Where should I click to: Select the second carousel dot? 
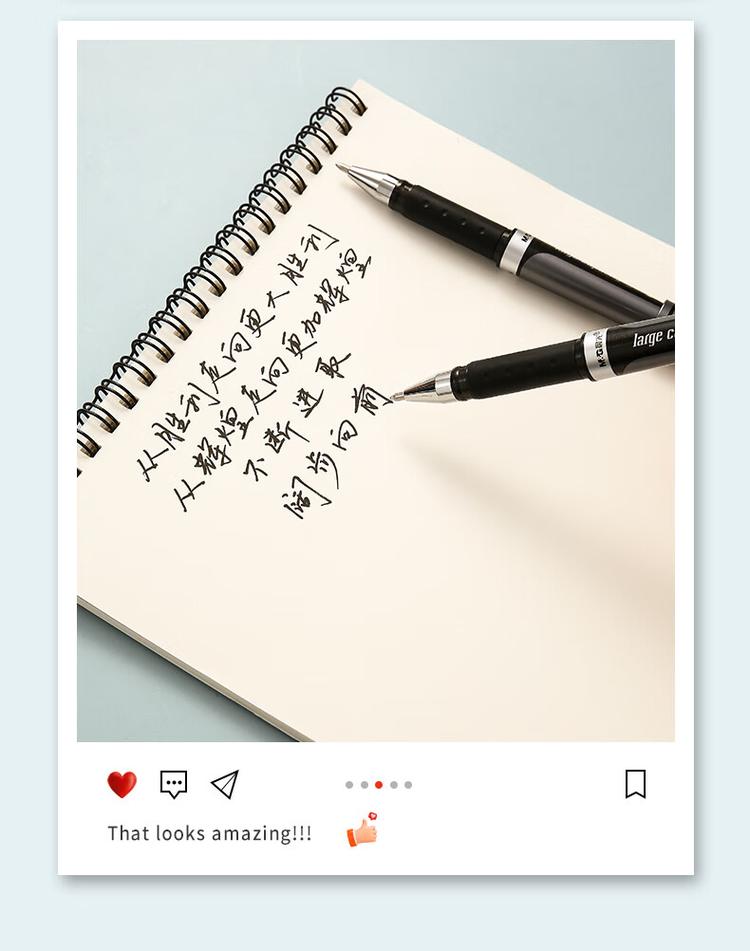pyautogui.click(x=364, y=785)
